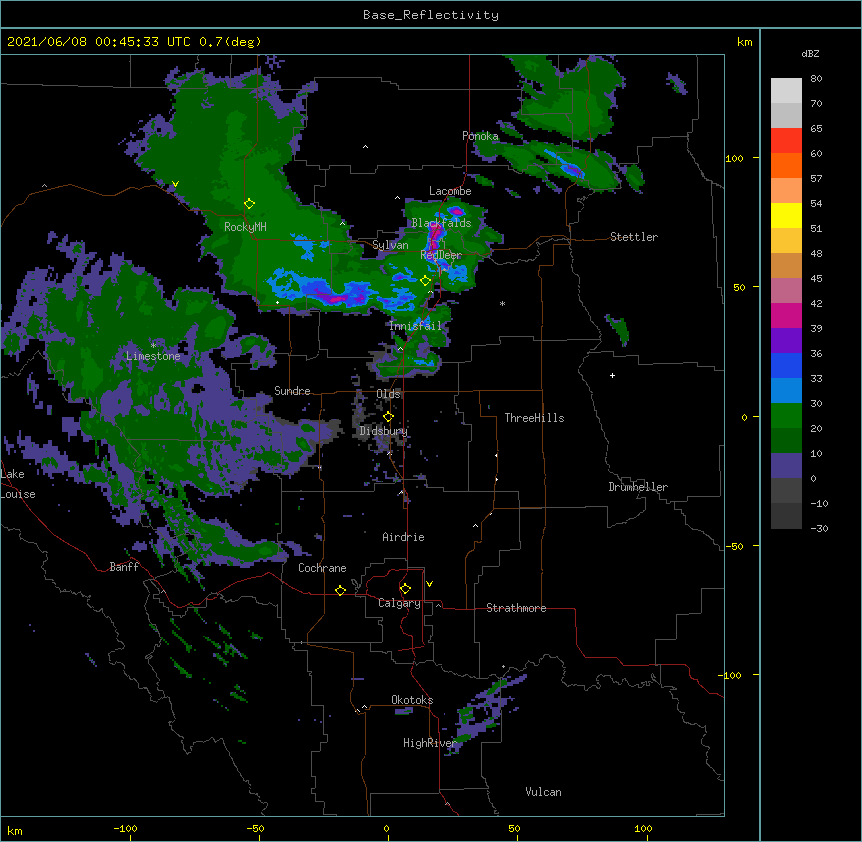Click the Blackfalds city label
Viewport: 862px width, 842px height.
coord(441,223)
